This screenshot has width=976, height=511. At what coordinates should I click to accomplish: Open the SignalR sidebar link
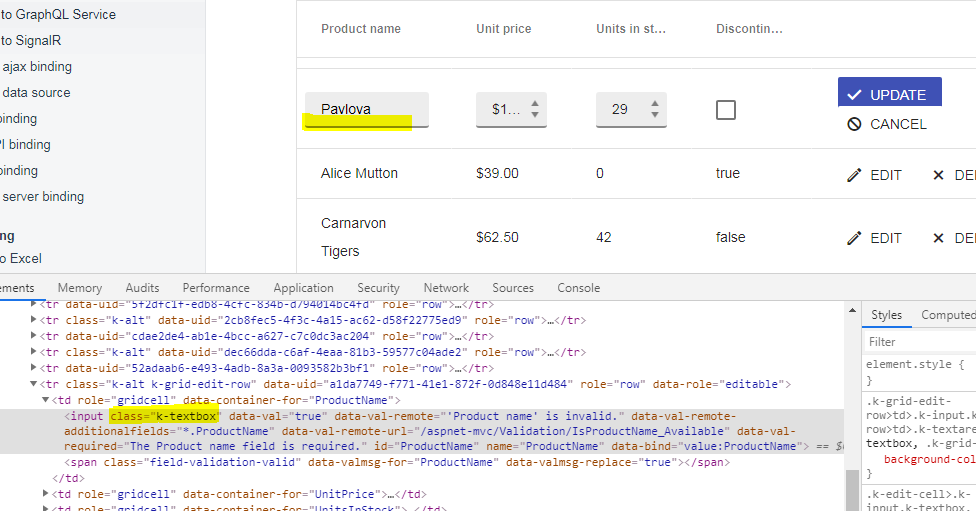tap(30, 40)
